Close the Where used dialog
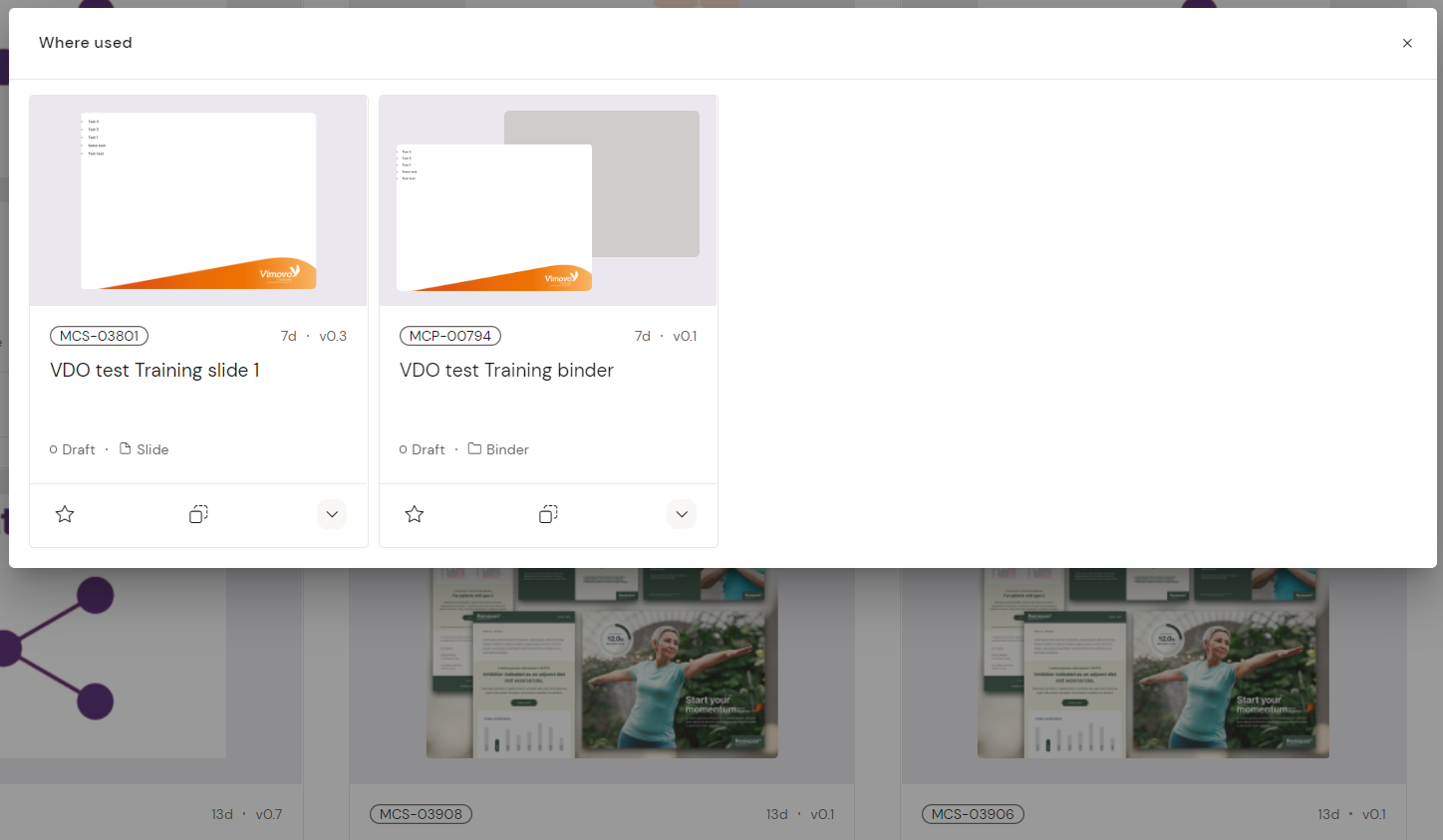This screenshot has height=840, width=1443. coord(1407,43)
